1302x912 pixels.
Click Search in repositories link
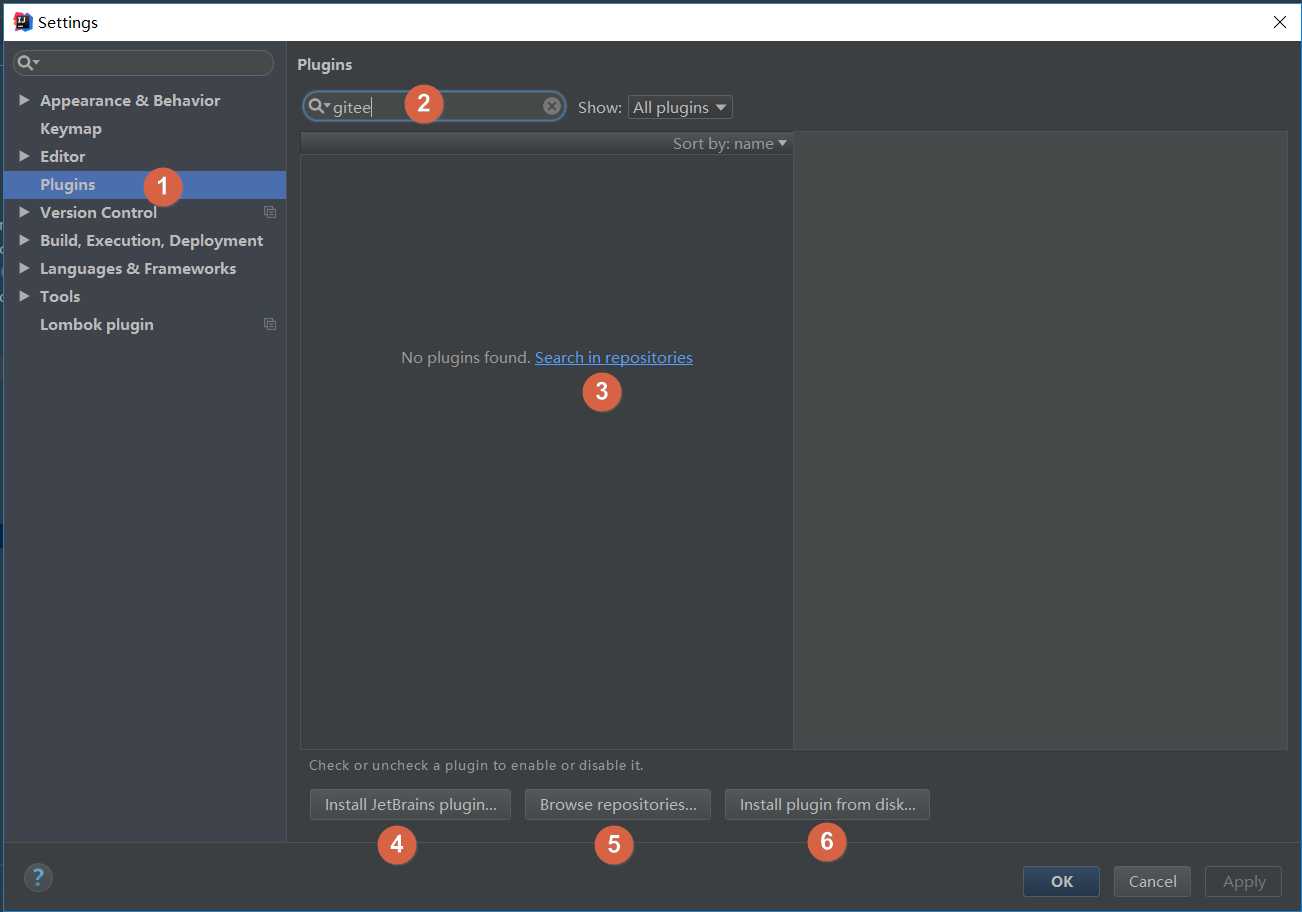[614, 357]
